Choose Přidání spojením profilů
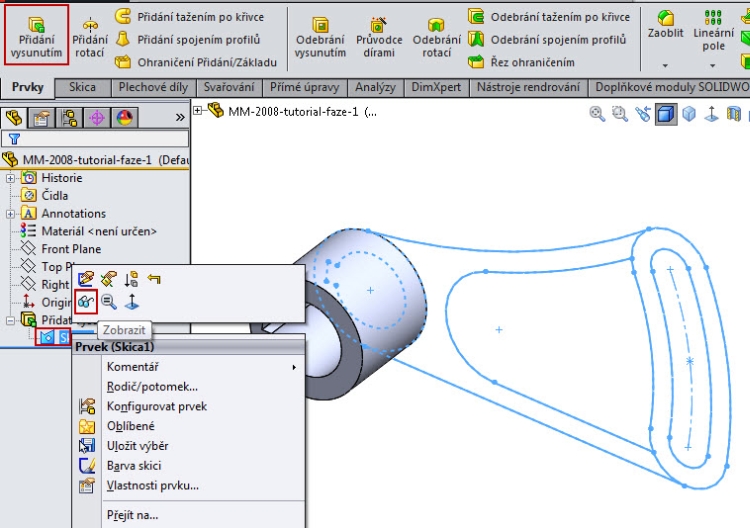Image resolution: width=750 pixels, height=528 pixels. 188,39
